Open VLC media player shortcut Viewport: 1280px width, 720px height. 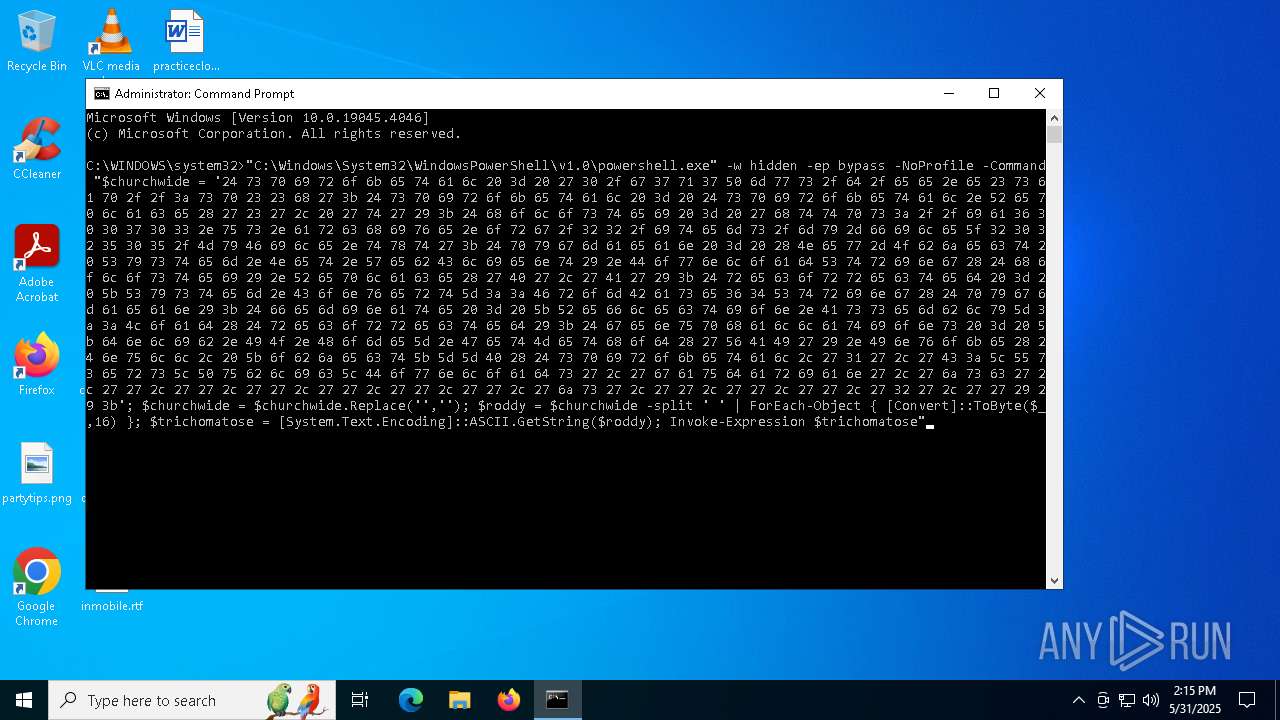[111, 41]
